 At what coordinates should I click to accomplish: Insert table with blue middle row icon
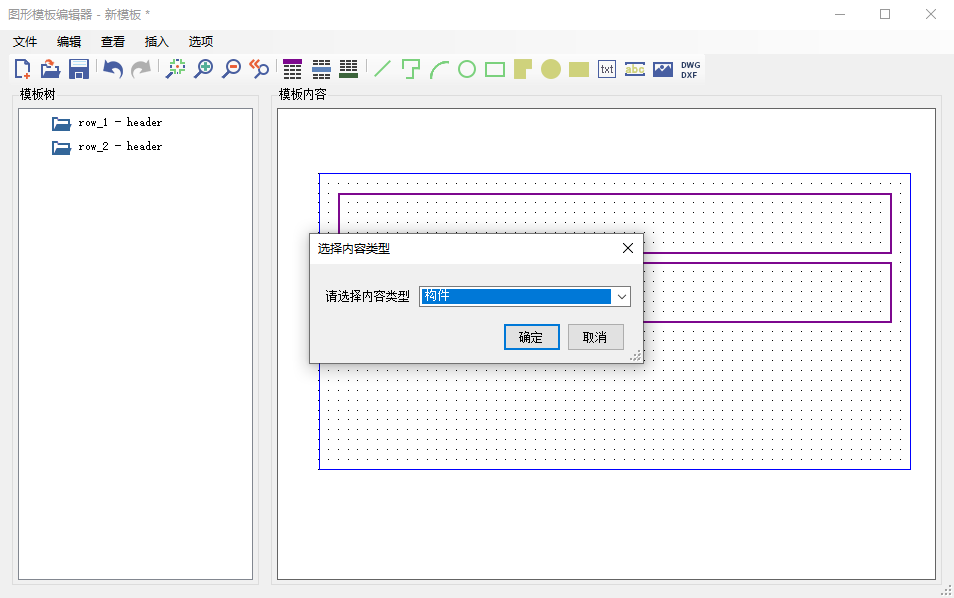(x=321, y=69)
